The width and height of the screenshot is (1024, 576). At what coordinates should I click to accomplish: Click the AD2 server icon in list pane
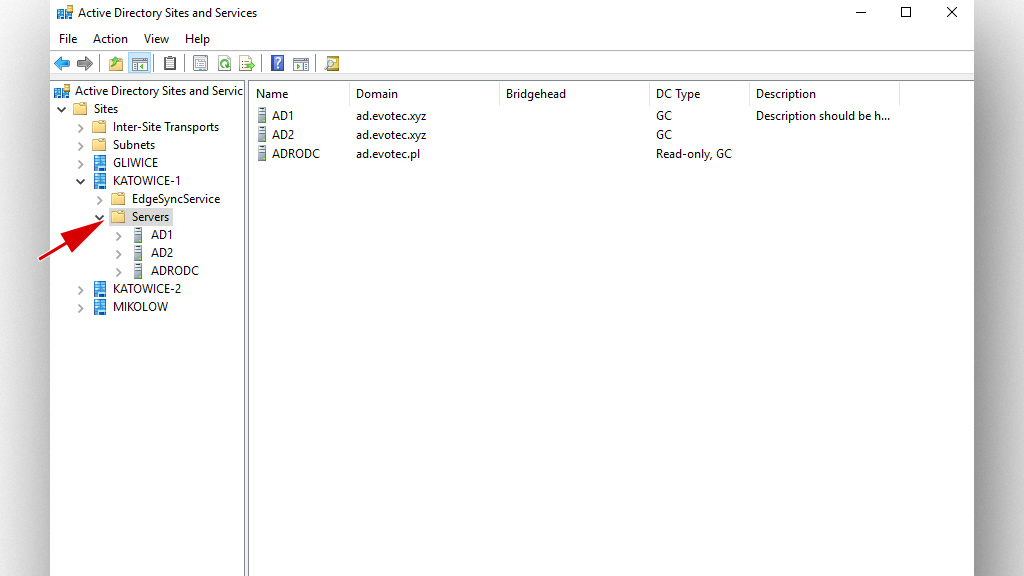(x=262, y=135)
